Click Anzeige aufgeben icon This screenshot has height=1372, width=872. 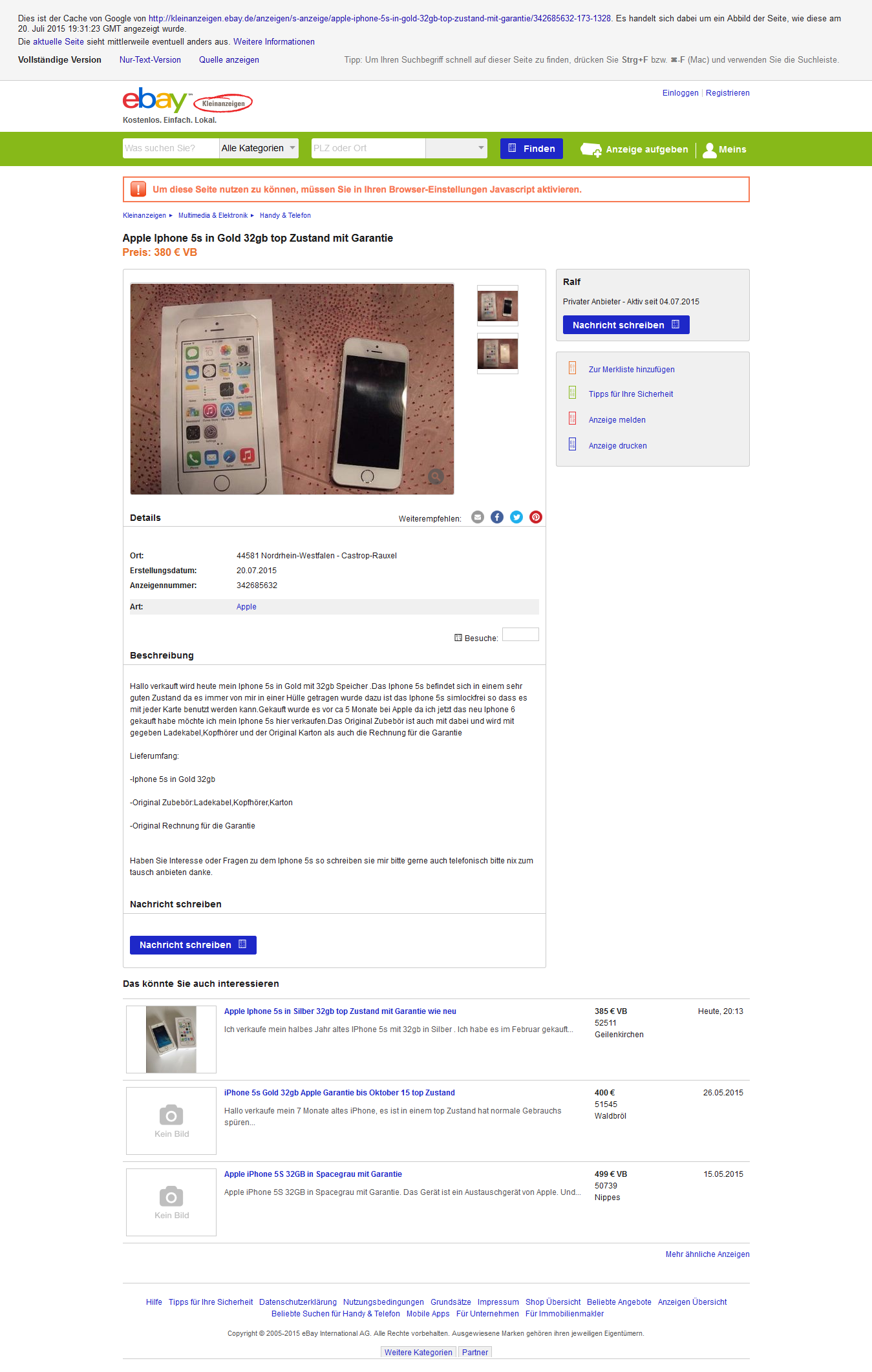coord(591,150)
